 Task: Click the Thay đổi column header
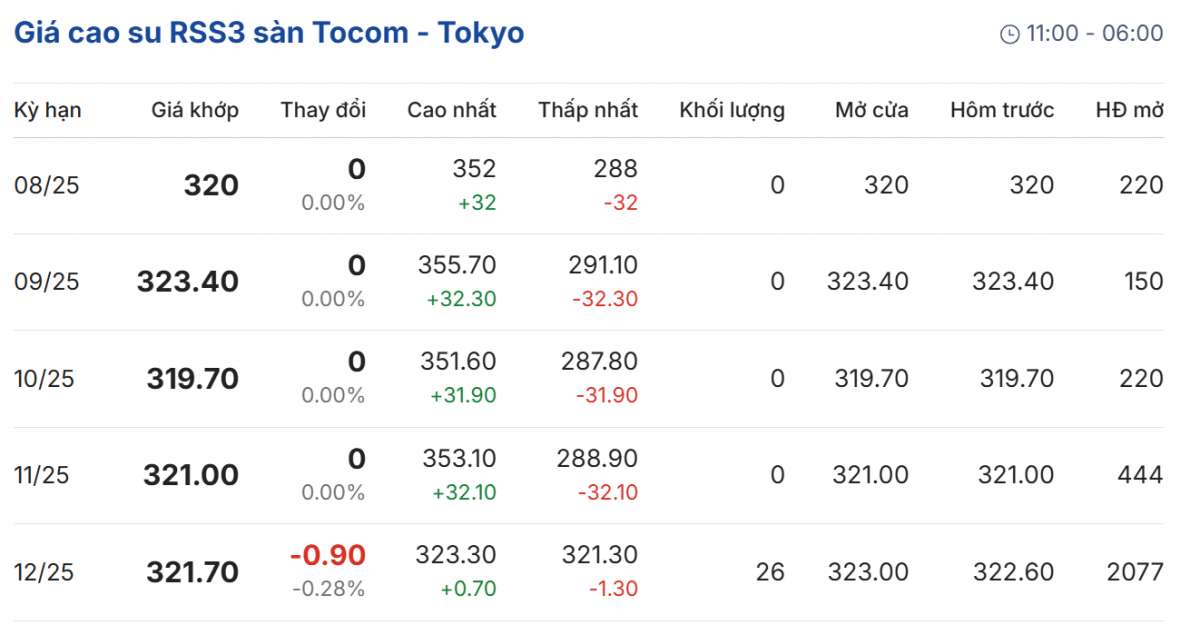(323, 110)
